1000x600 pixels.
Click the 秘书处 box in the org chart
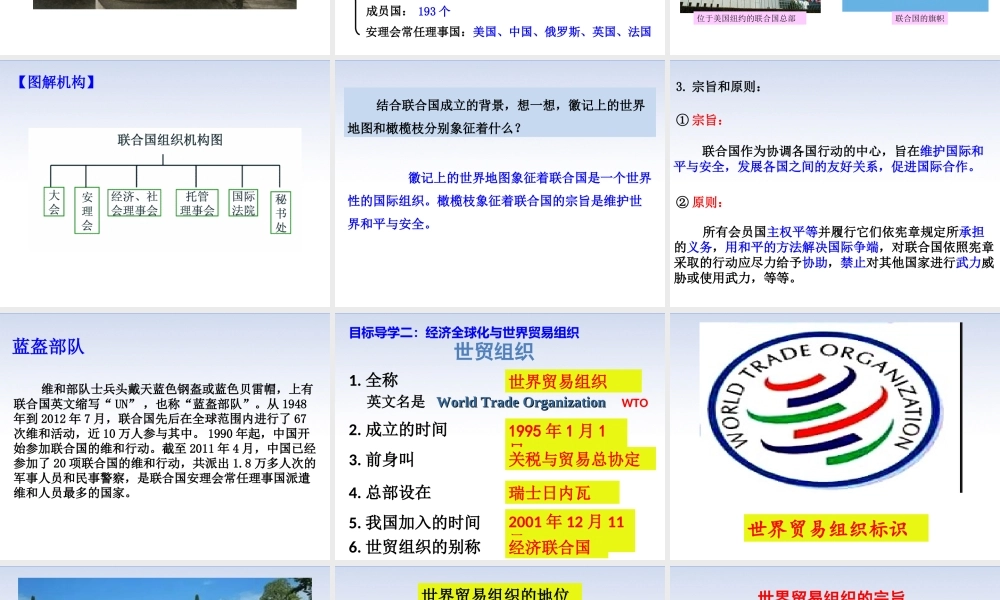[281, 212]
